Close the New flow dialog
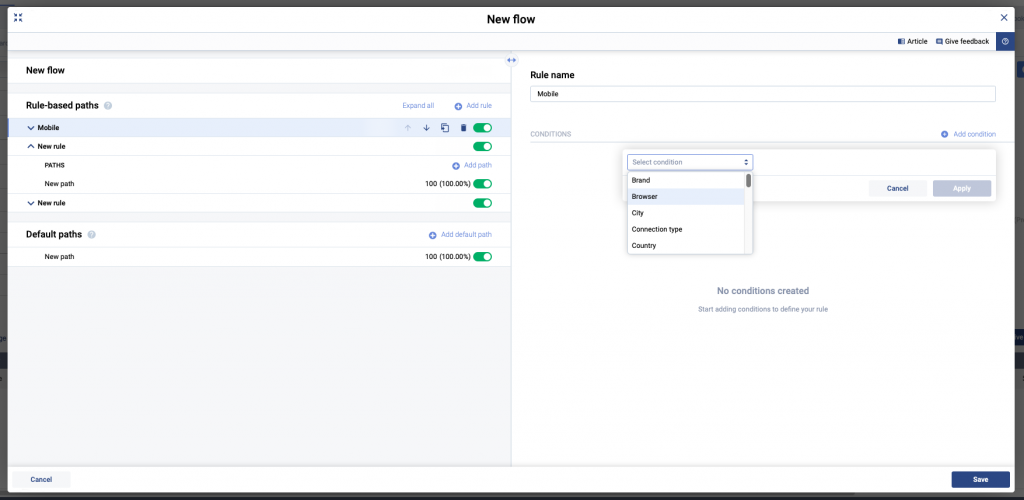This screenshot has height=500, width=1024. pyautogui.click(x=1004, y=18)
